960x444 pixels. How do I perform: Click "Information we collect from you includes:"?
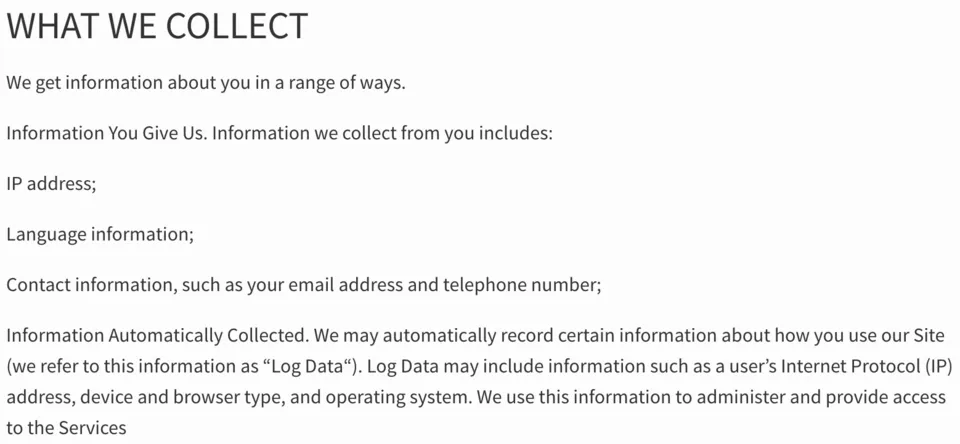[383, 133]
